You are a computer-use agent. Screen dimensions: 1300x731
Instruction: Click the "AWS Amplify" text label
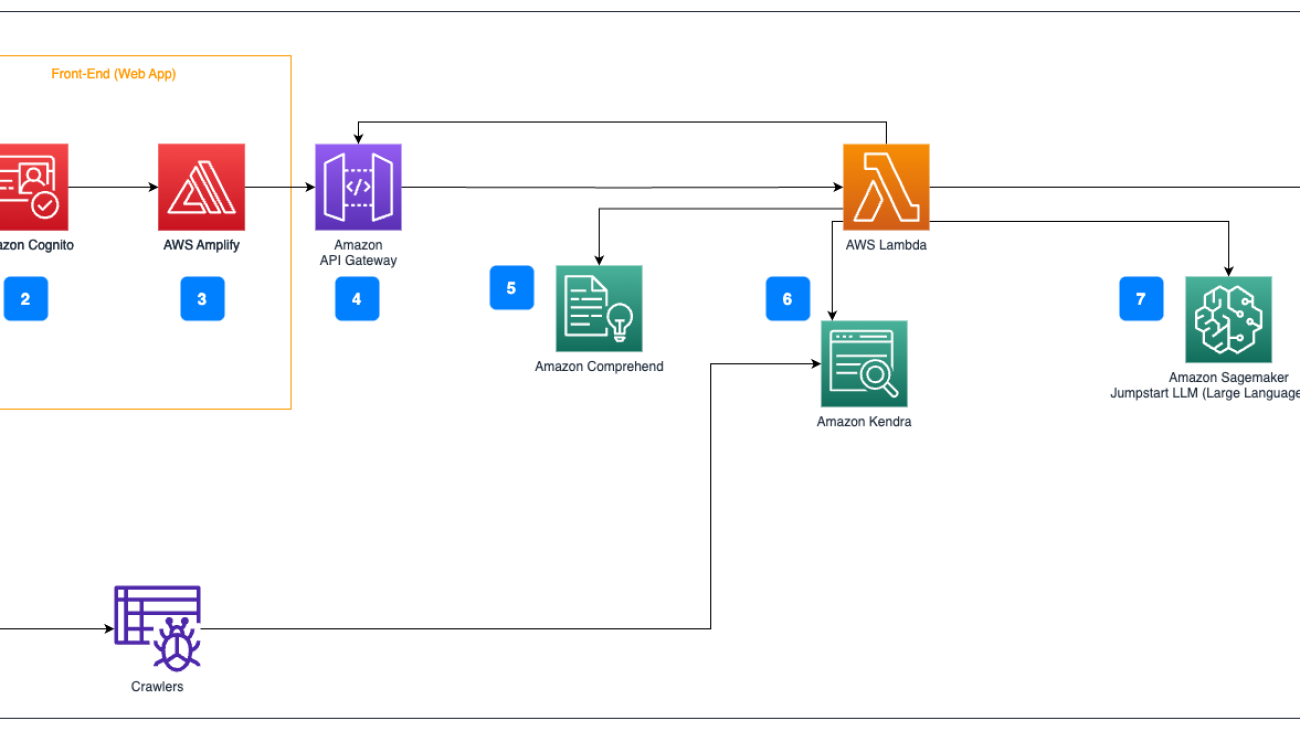tap(201, 245)
